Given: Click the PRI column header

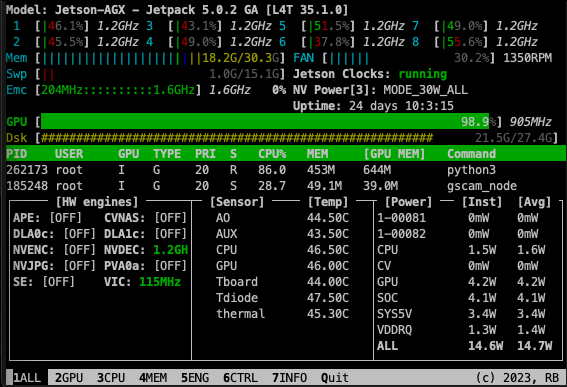Looking at the screenshot, I should click(205, 154).
